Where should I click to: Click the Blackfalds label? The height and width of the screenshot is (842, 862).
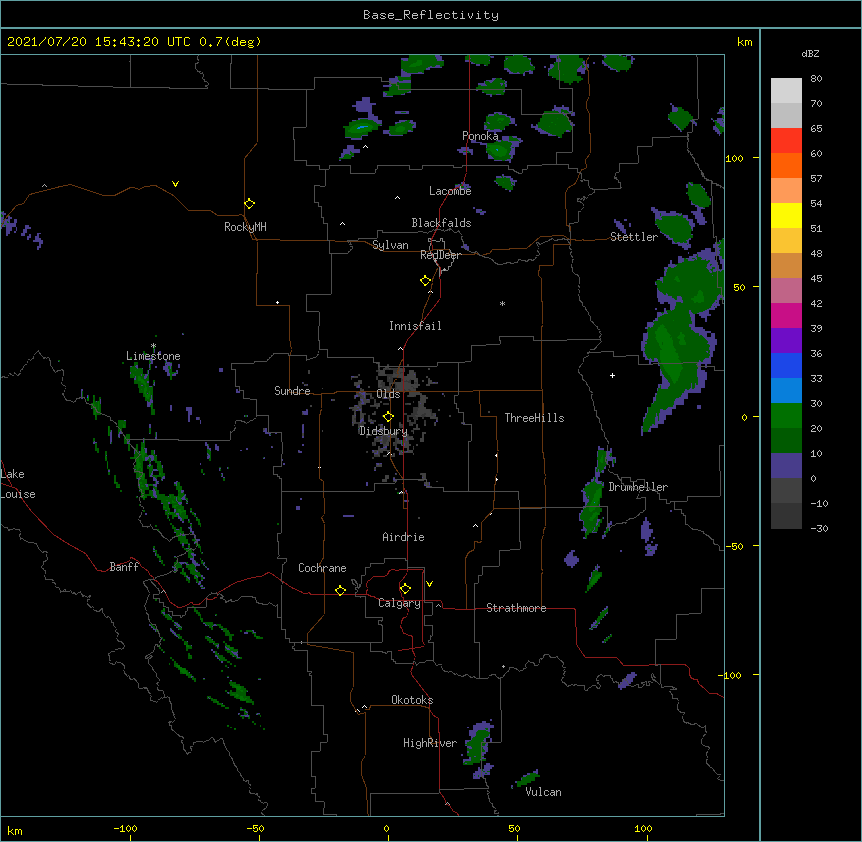pos(441,223)
